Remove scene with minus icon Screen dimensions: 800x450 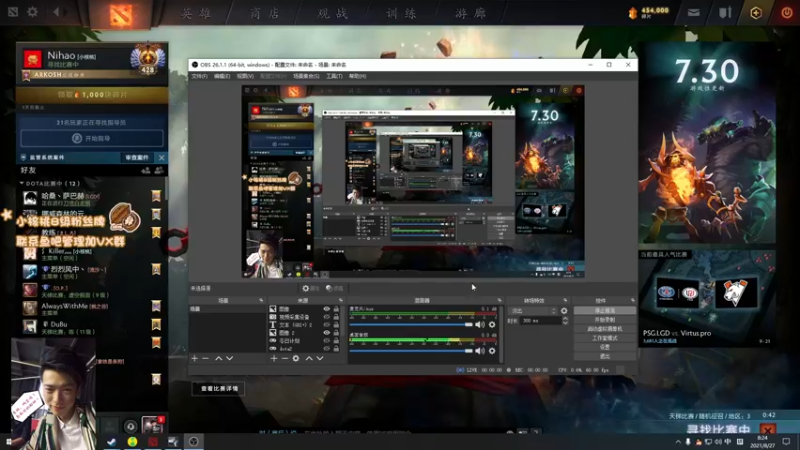[205, 359]
